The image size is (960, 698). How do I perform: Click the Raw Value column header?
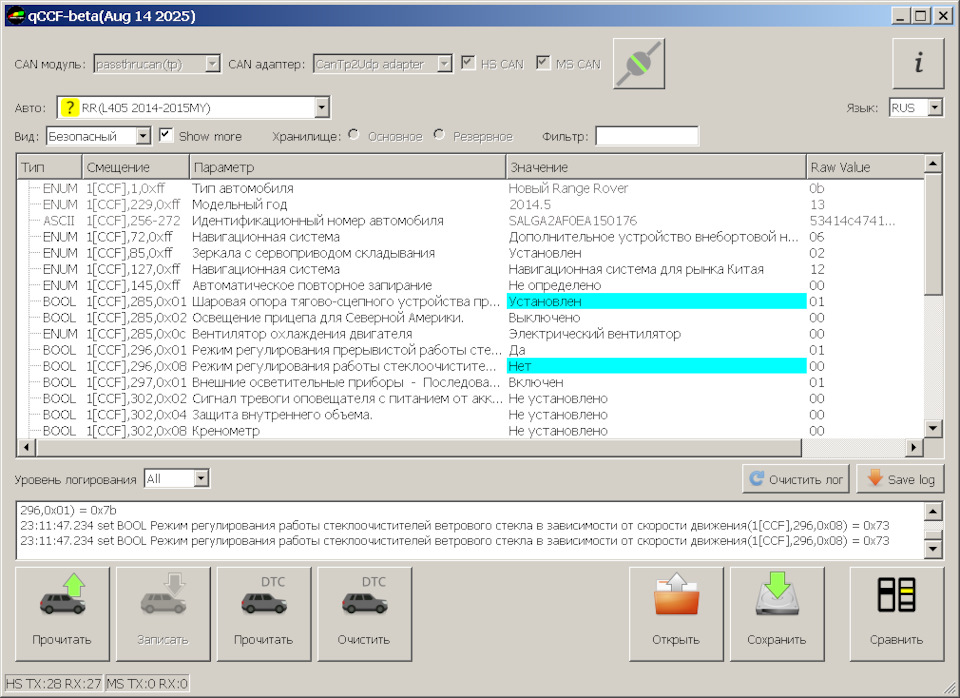point(865,167)
